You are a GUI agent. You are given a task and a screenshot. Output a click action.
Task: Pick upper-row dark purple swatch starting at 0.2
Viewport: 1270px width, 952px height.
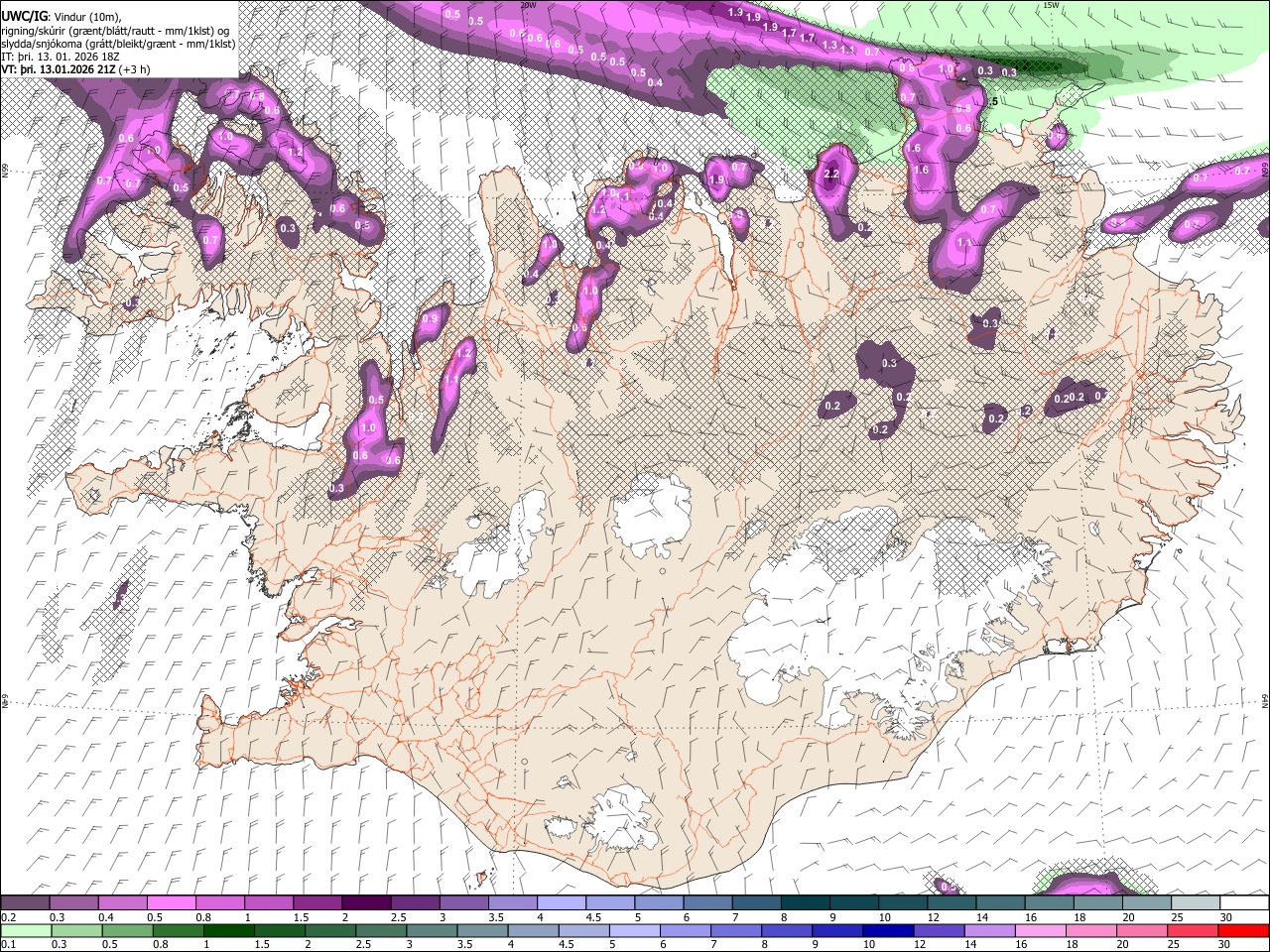click(25, 903)
